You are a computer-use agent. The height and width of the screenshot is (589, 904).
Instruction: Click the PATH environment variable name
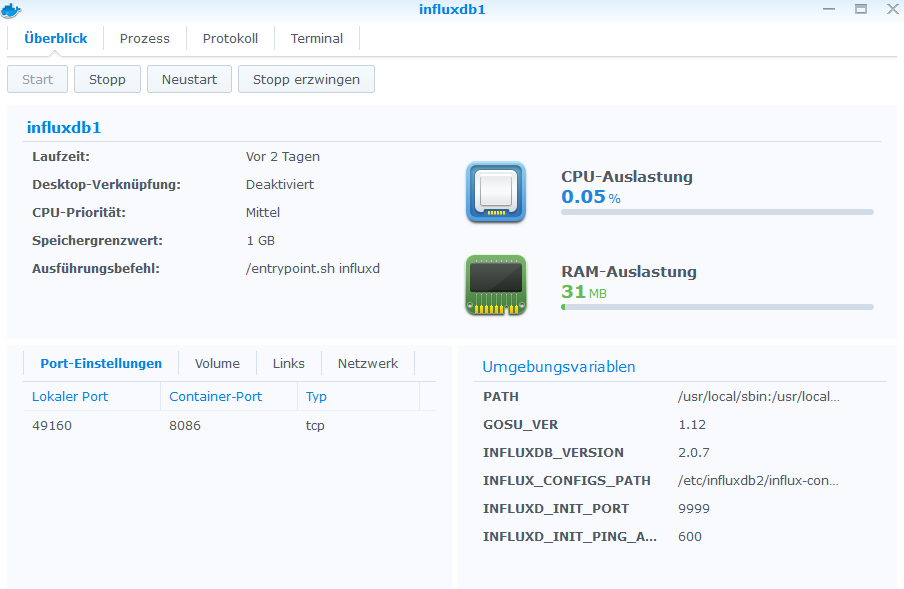pyautogui.click(x=501, y=397)
